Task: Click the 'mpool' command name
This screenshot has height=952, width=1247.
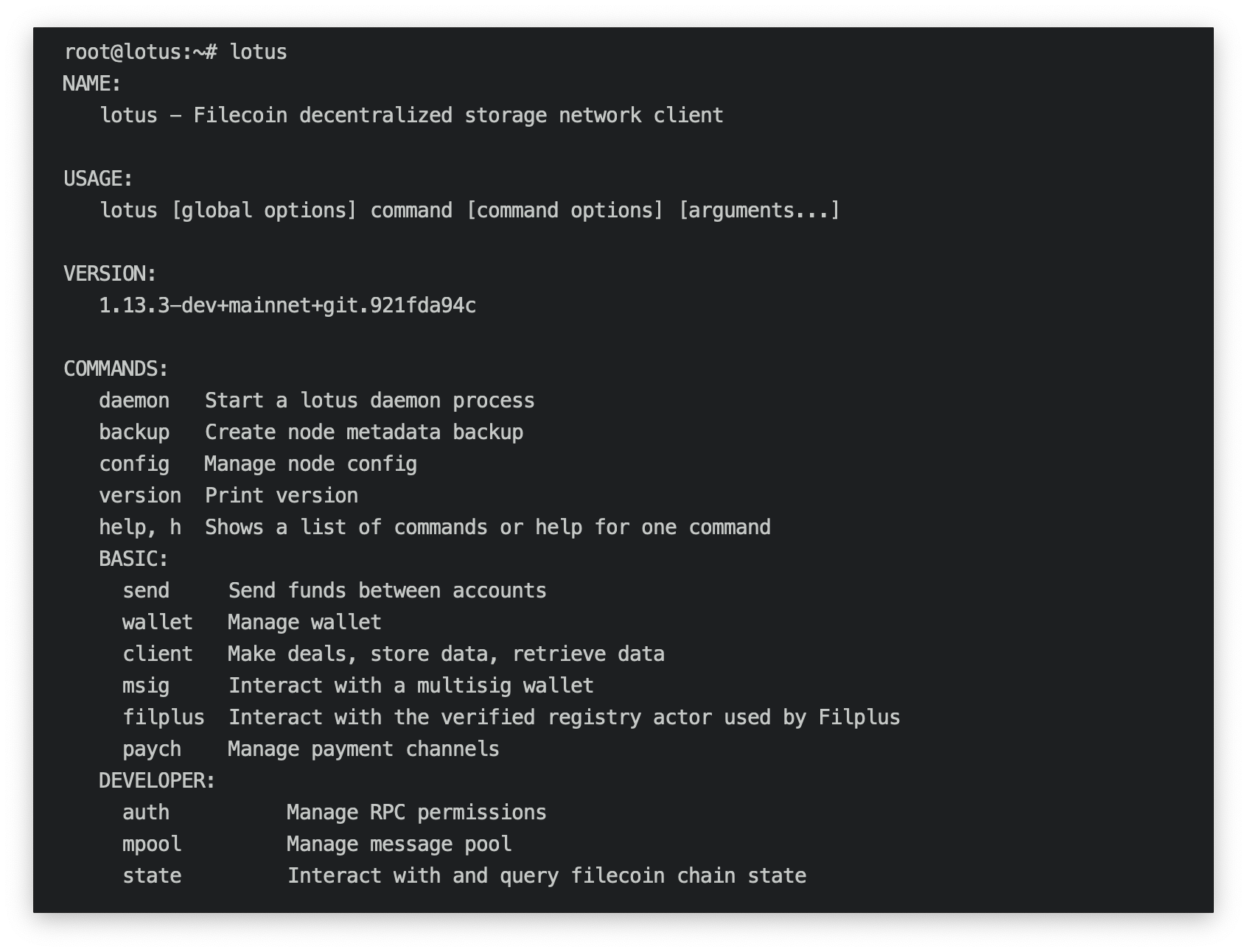Action: (152, 844)
